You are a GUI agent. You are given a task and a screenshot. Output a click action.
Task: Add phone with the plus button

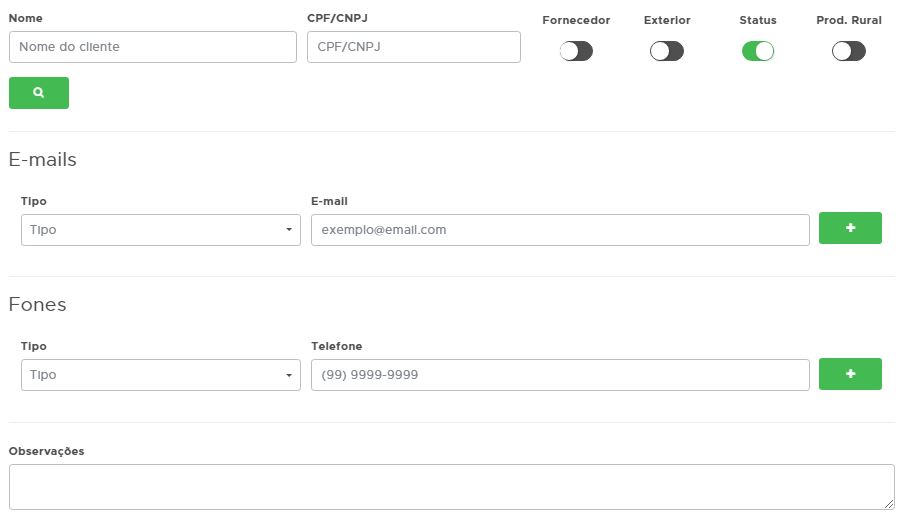(x=850, y=374)
